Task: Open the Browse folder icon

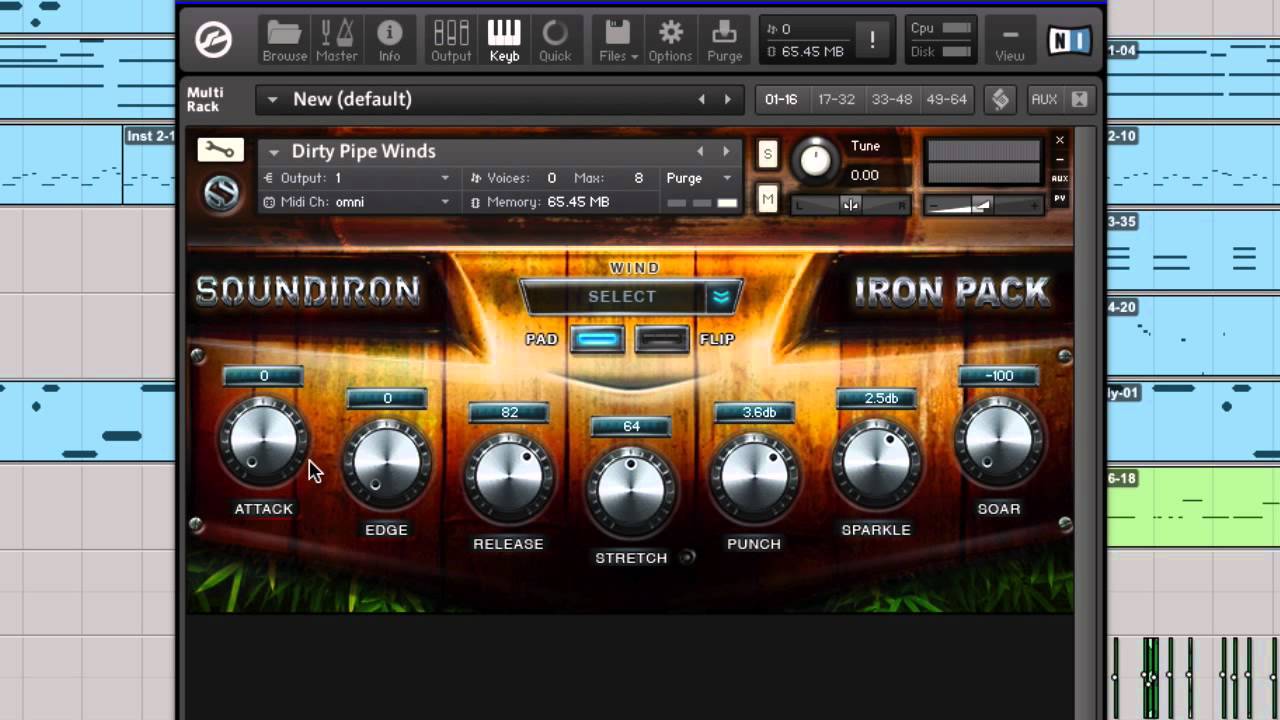Action: (x=284, y=41)
